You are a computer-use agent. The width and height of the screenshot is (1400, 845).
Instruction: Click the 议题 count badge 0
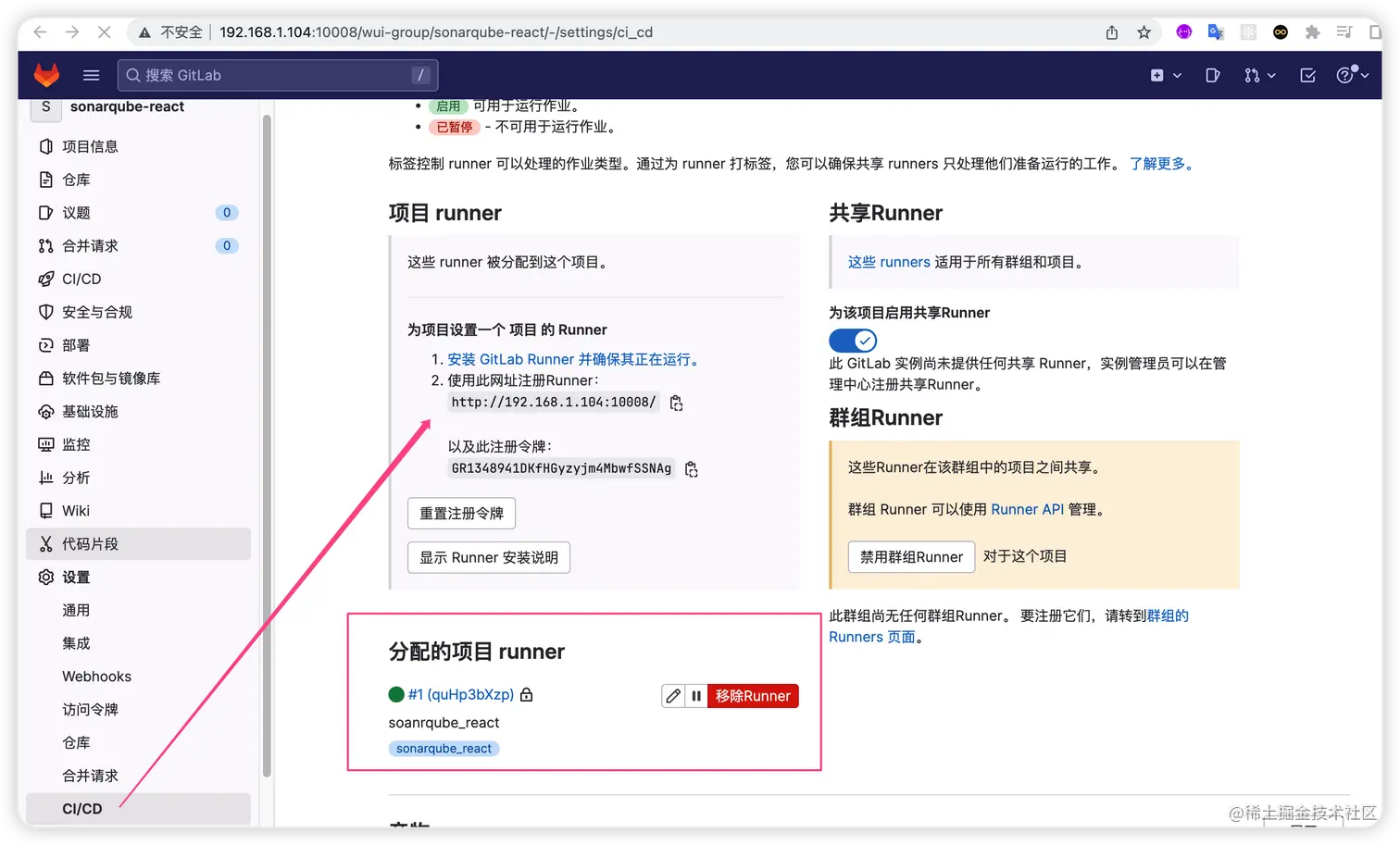click(227, 213)
